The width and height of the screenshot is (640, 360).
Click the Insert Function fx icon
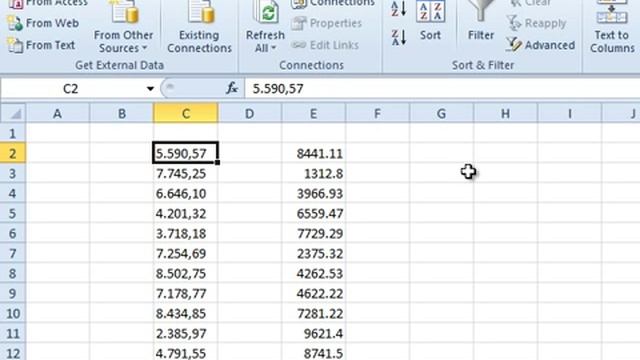(x=232, y=88)
